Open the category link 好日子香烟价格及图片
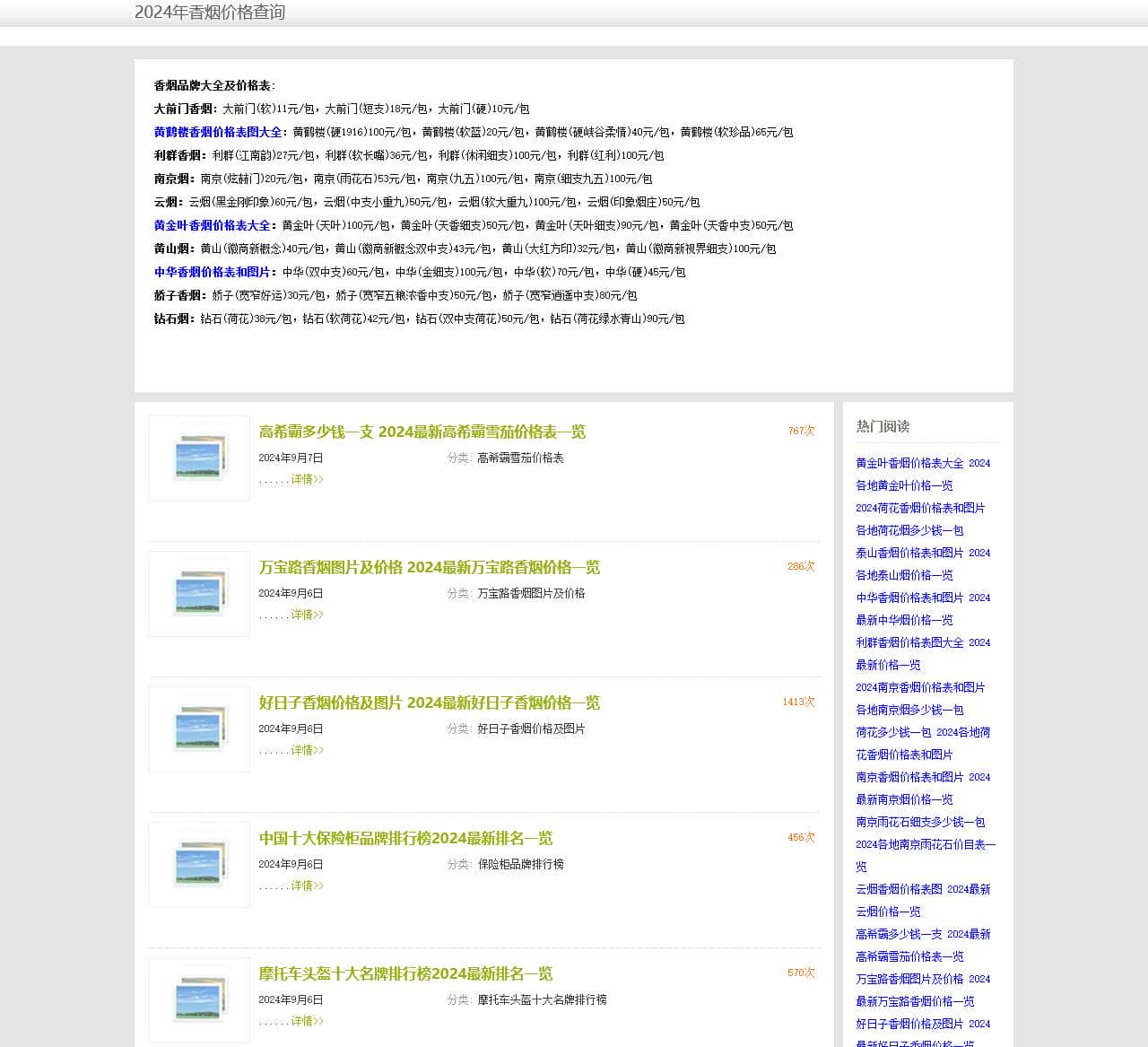 (531, 729)
